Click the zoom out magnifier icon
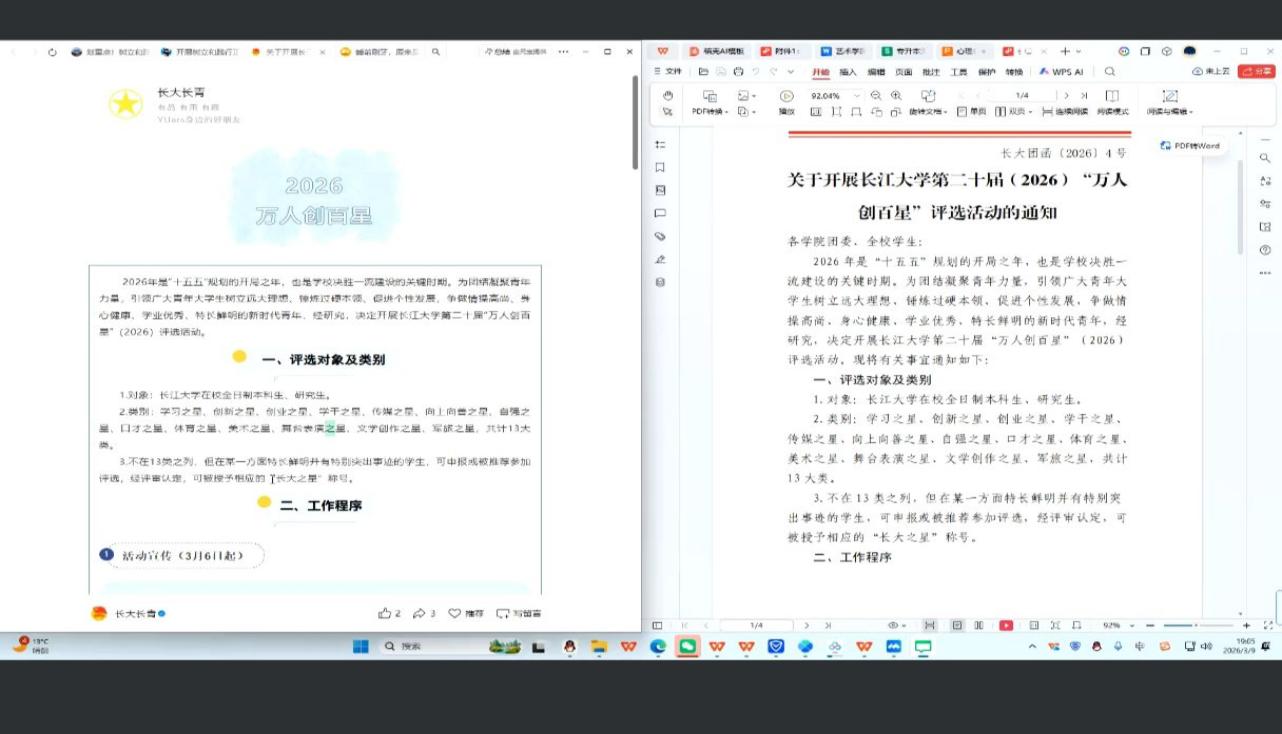The image size is (1282, 734). 876,96
